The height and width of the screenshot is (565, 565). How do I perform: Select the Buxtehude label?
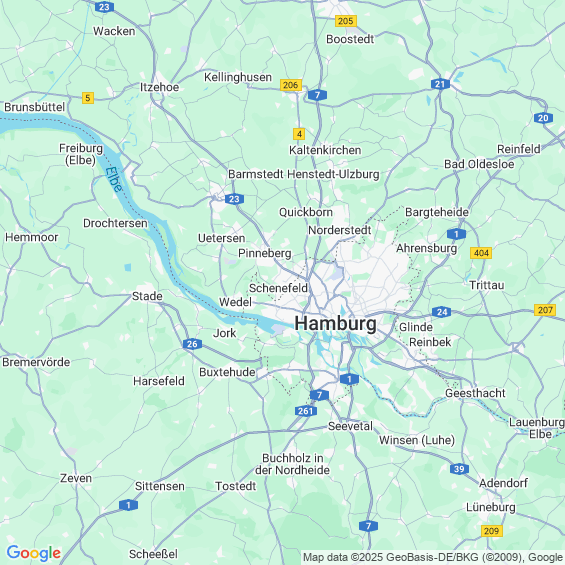(x=227, y=372)
